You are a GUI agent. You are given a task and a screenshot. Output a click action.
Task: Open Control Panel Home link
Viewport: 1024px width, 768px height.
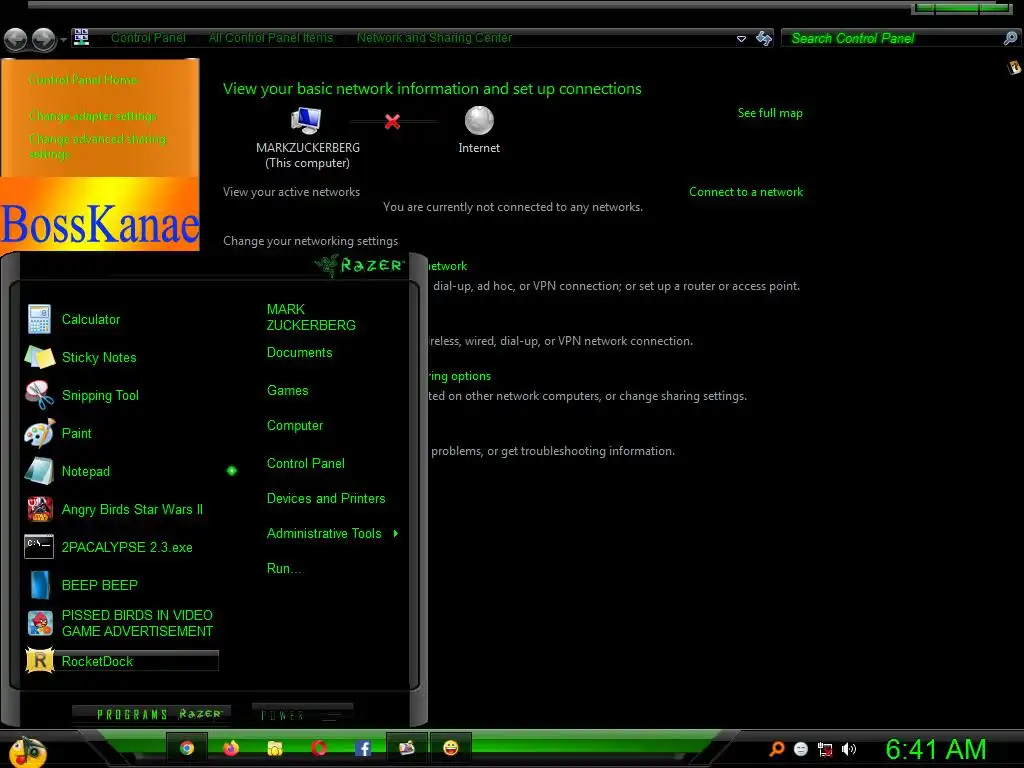click(83, 80)
